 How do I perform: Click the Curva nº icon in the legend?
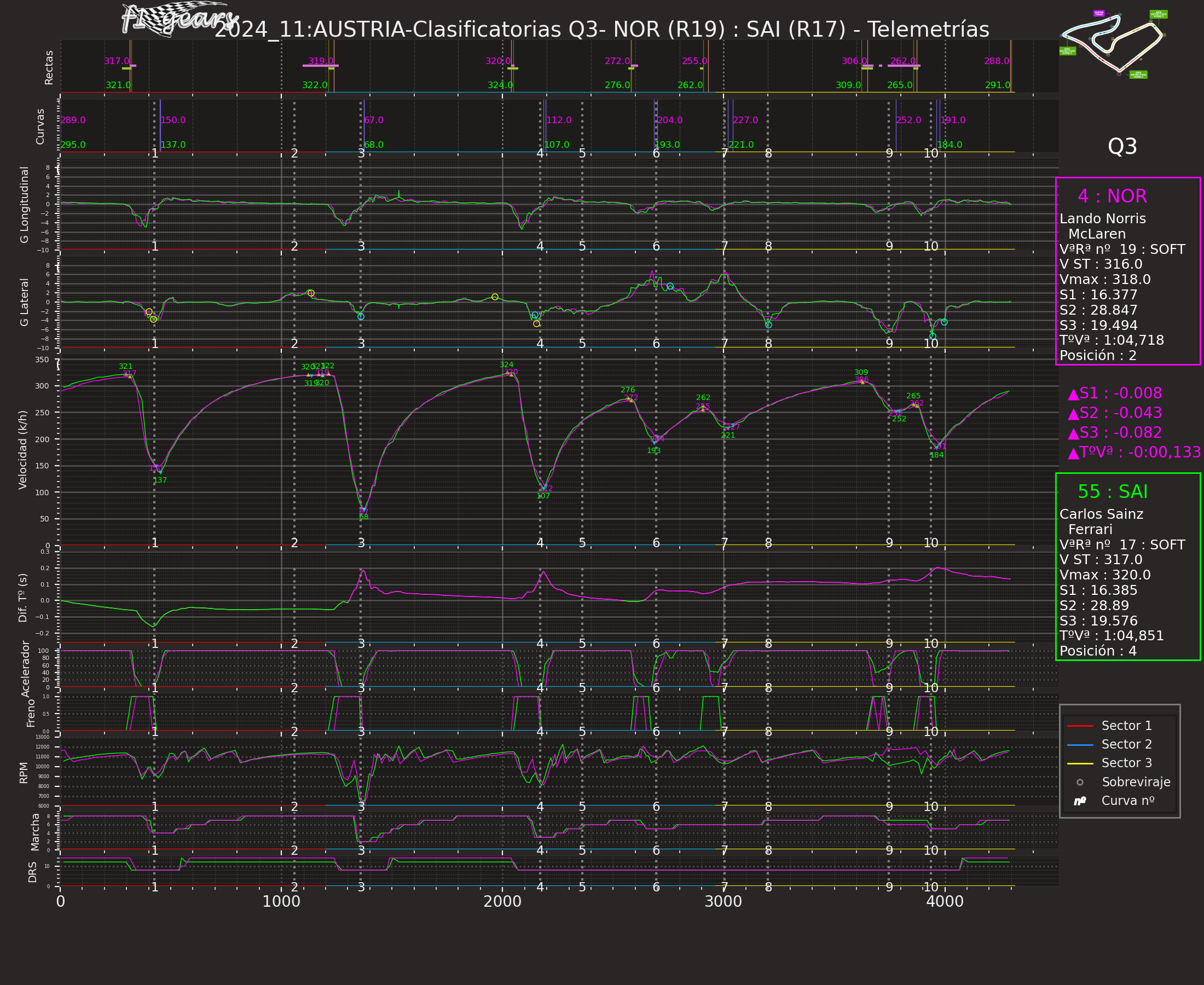1080,801
